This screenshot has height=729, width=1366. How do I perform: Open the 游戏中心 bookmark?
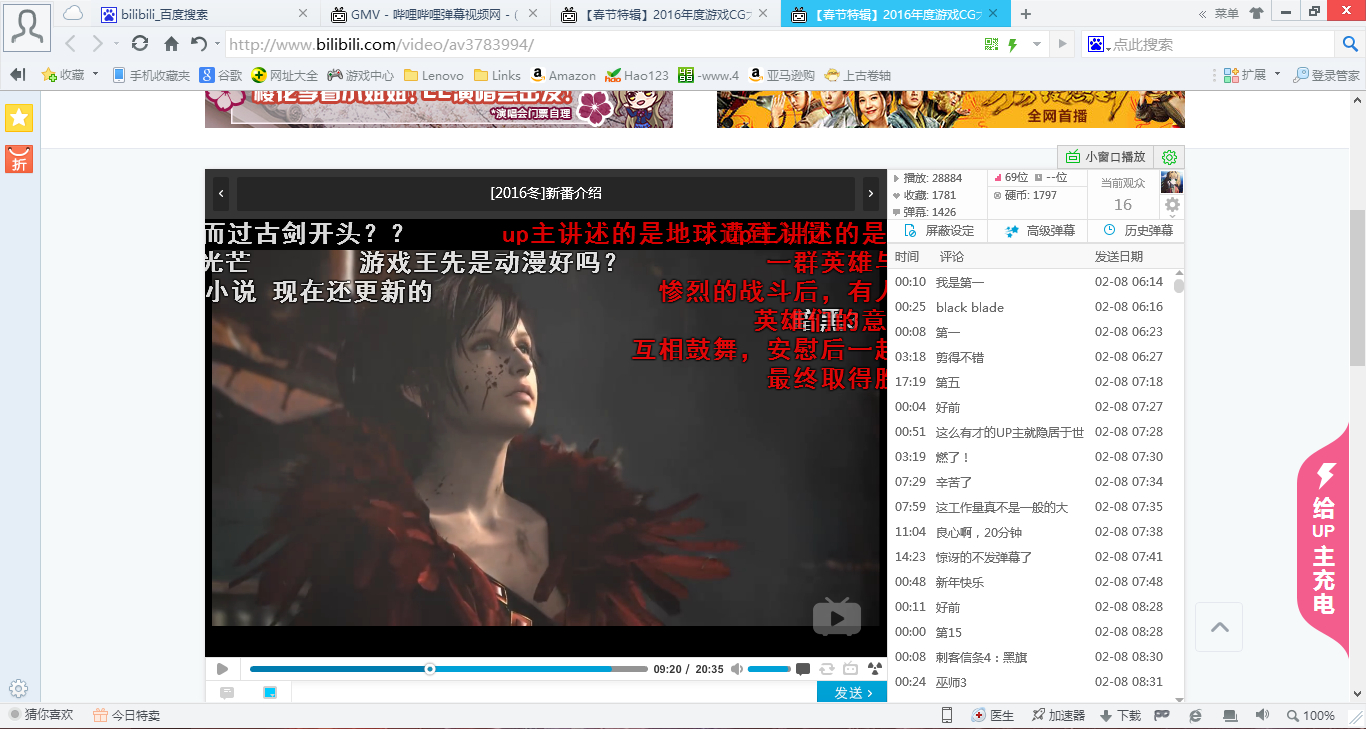[361, 75]
